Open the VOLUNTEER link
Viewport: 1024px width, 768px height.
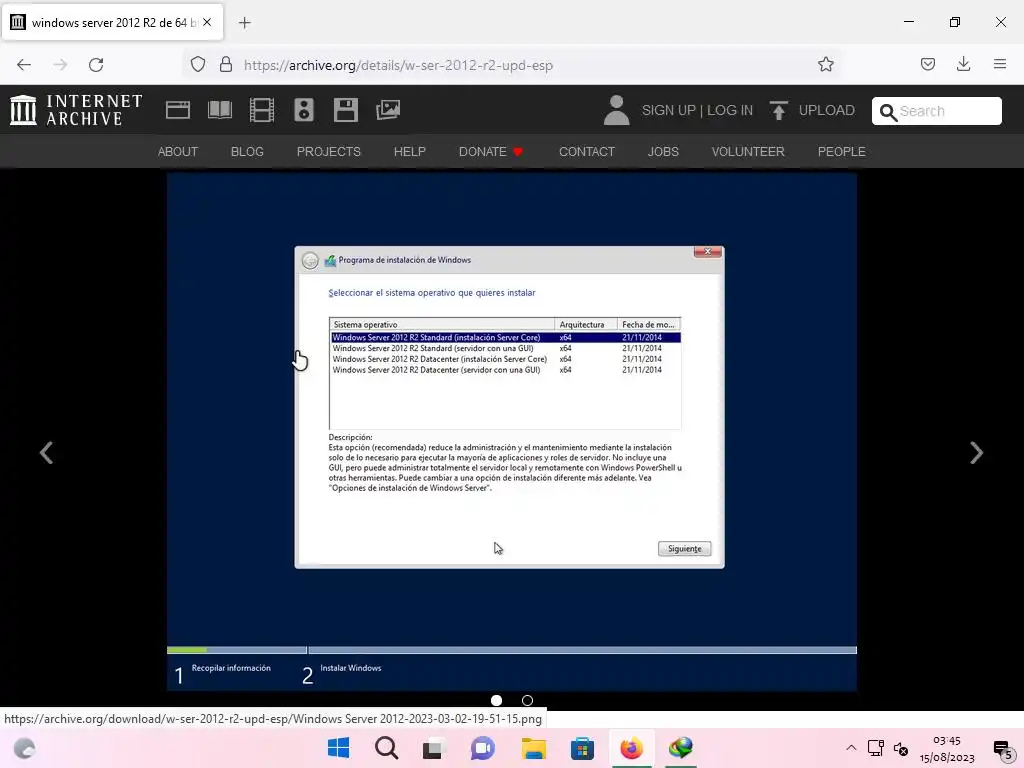click(x=748, y=152)
